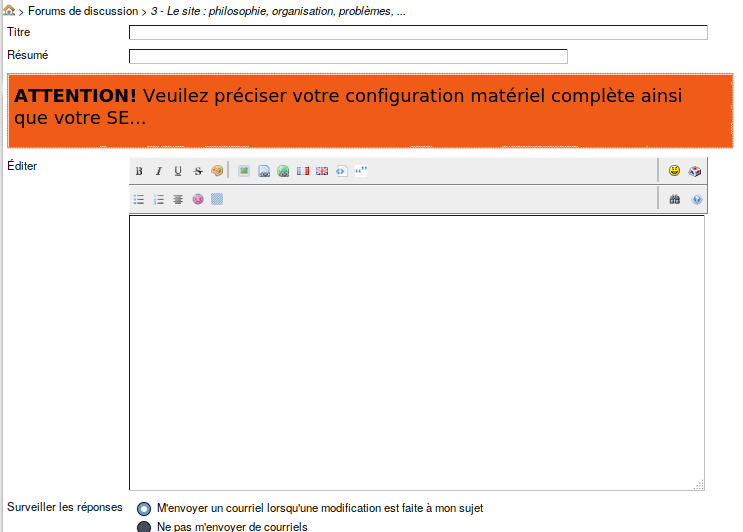Click the colored cube icon
Screen dimensions: 743x532
click(x=695, y=171)
